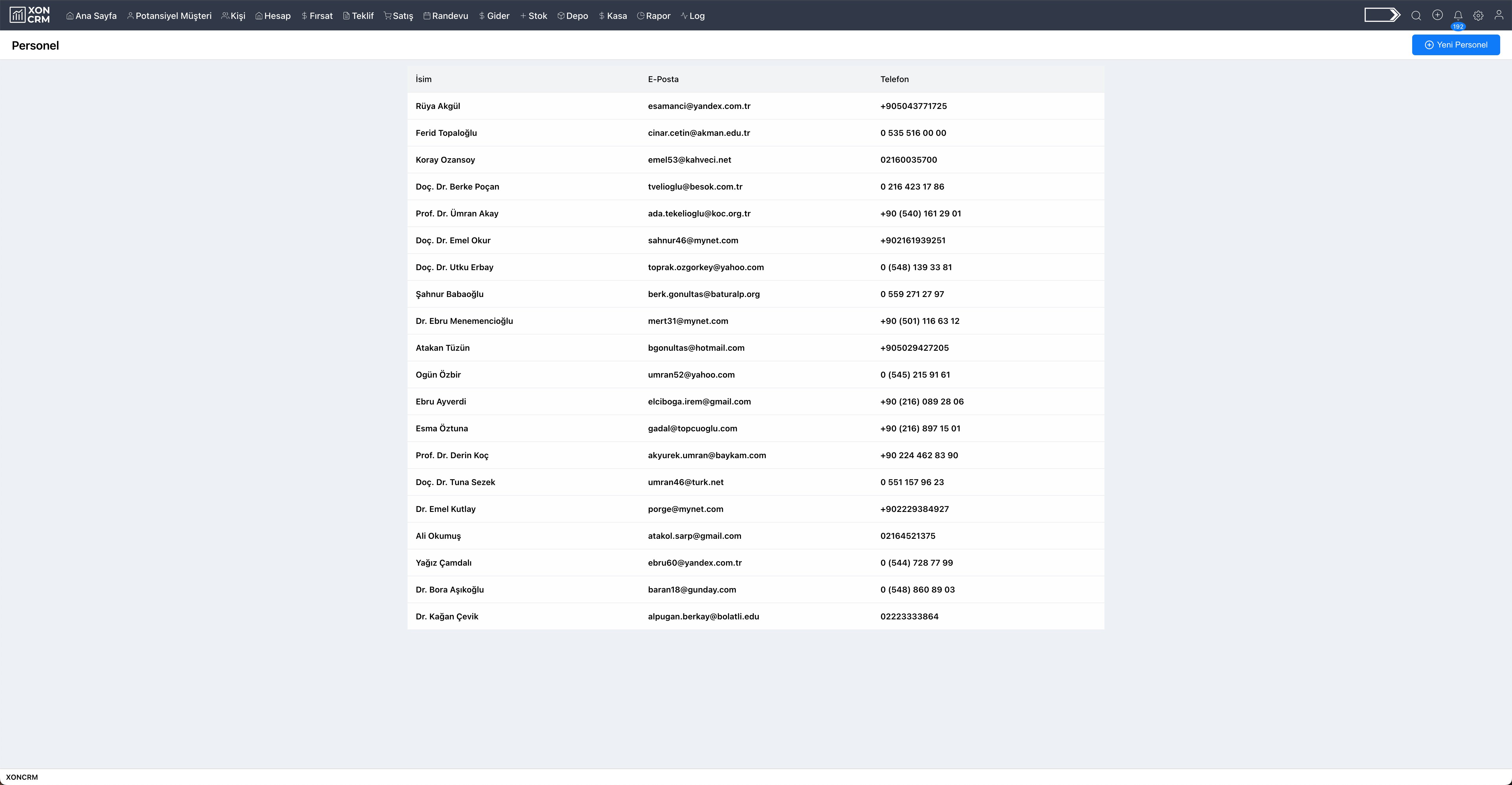The image size is (1512, 785).
Task: Select Dr. Kağan Çevik row
Action: [447, 617]
